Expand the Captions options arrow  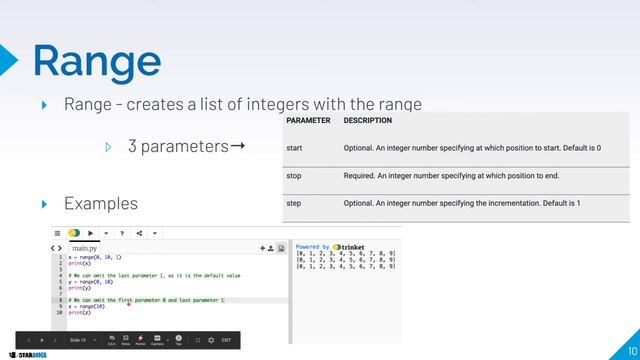point(167,340)
